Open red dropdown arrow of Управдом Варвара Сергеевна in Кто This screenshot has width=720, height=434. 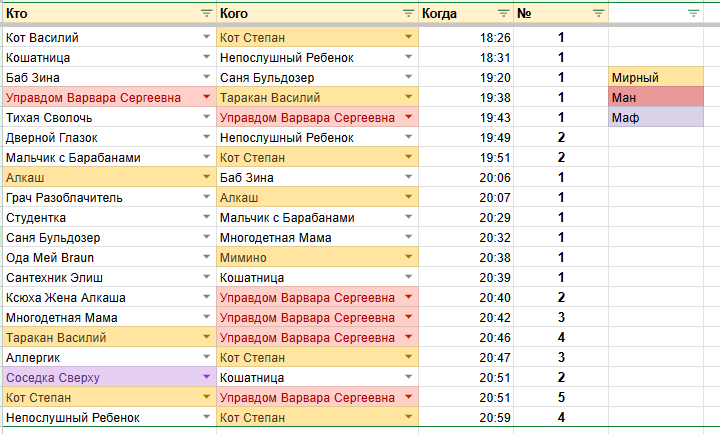coord(207,97)
